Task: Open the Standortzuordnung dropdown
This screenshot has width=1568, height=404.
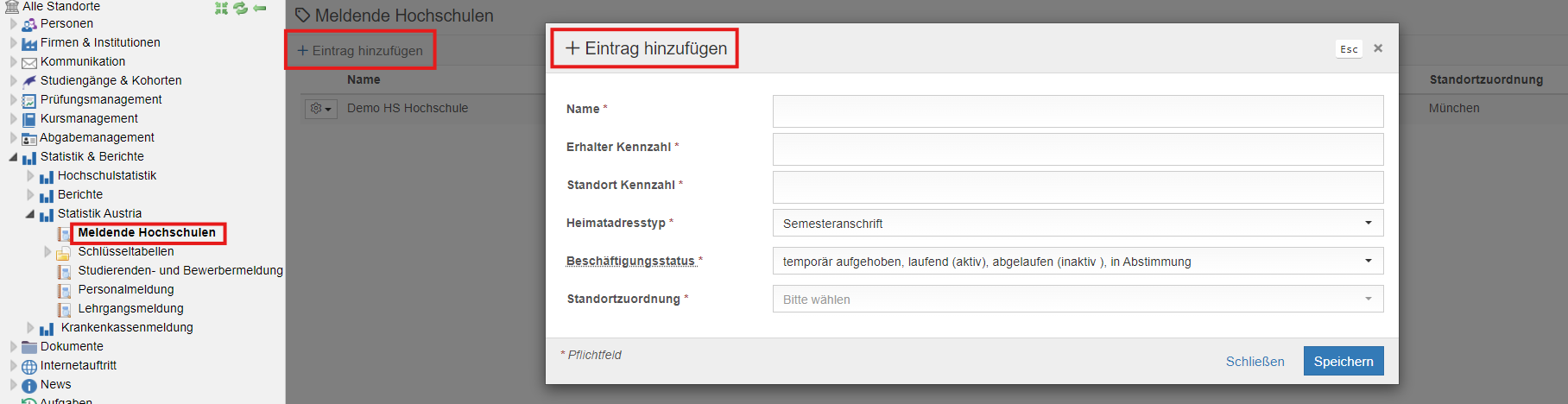Action: click(1078, 299)
